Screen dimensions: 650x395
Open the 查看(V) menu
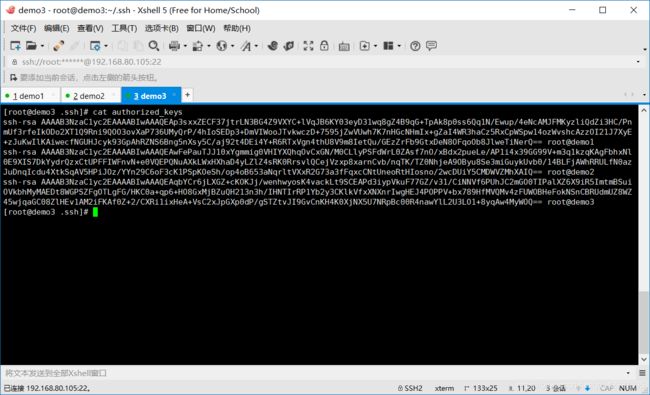(90, 28)
